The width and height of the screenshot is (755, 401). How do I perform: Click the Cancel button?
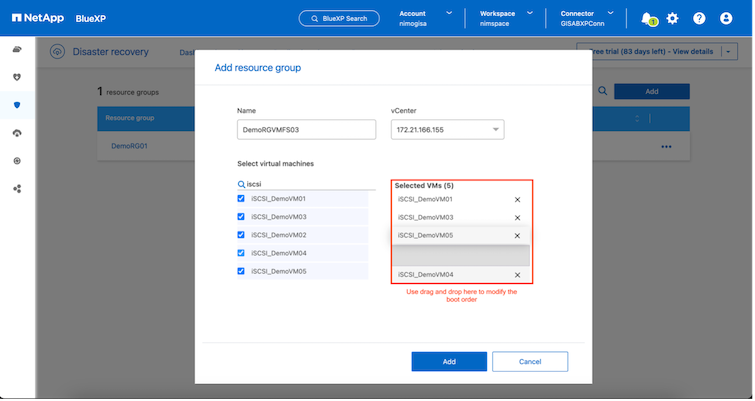530,361
